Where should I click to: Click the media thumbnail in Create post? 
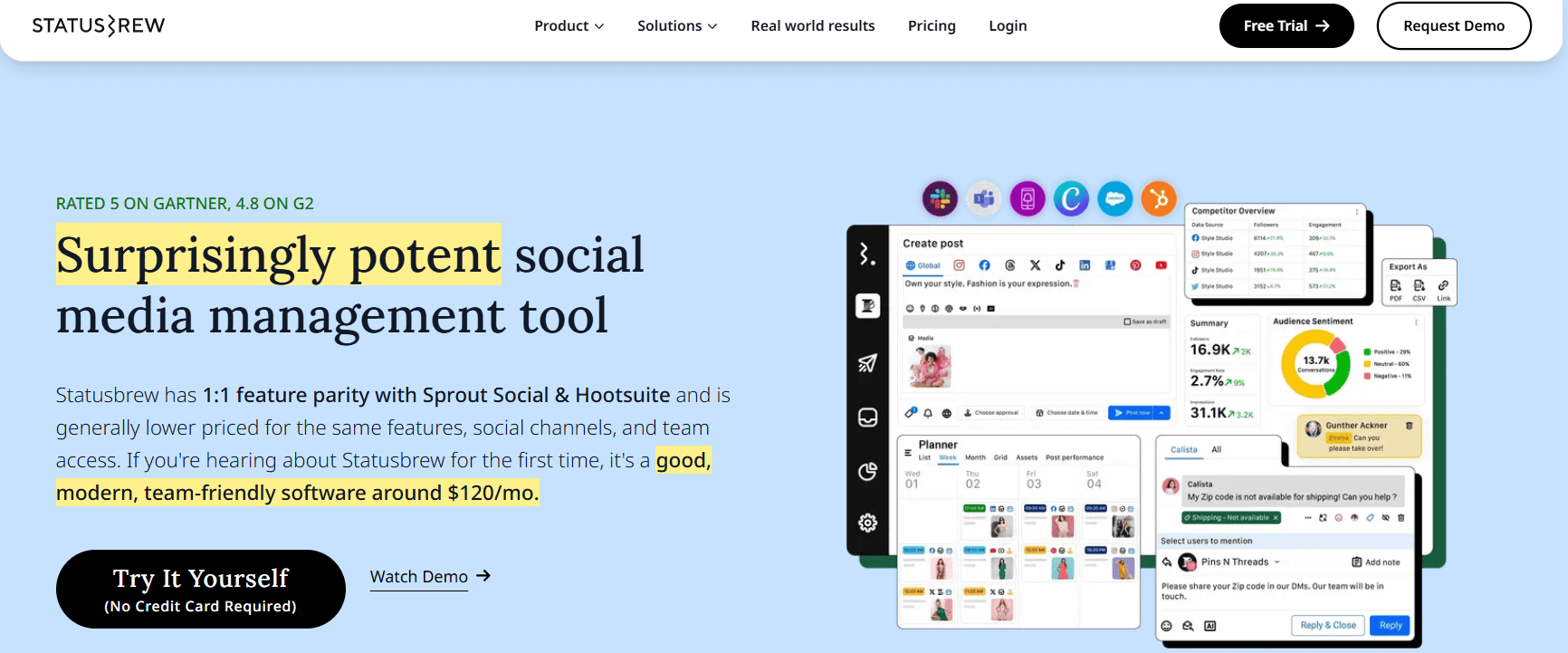point(930,367)
